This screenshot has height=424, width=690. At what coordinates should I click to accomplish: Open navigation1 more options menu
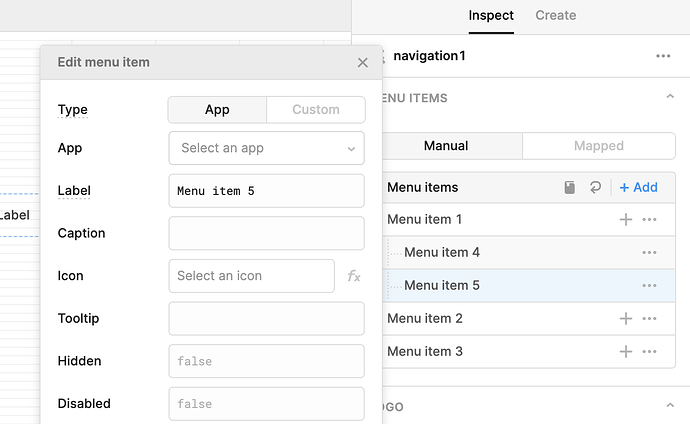663,56
